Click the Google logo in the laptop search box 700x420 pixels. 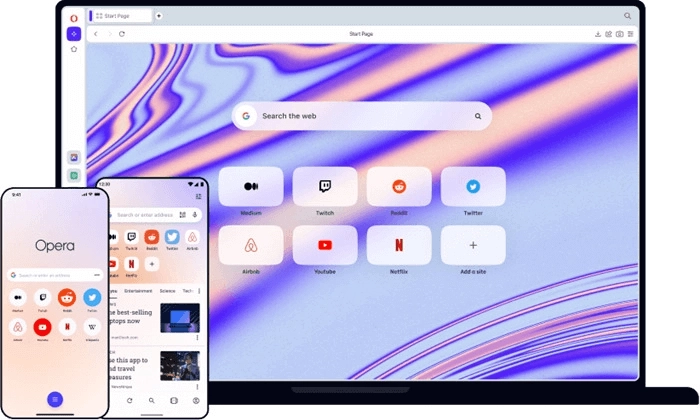coord(246,116)
